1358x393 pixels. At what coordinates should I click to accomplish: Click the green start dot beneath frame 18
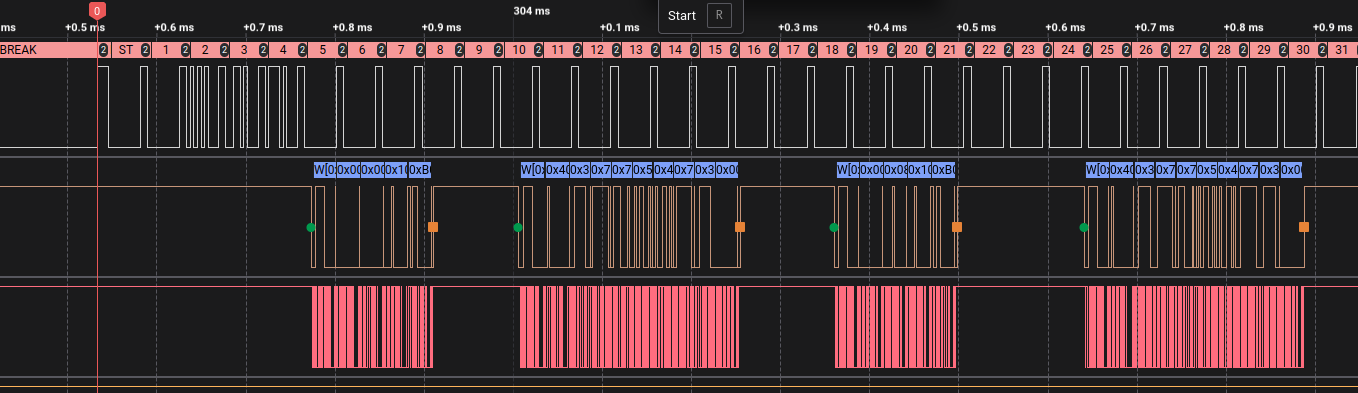(x=834, y=227)
